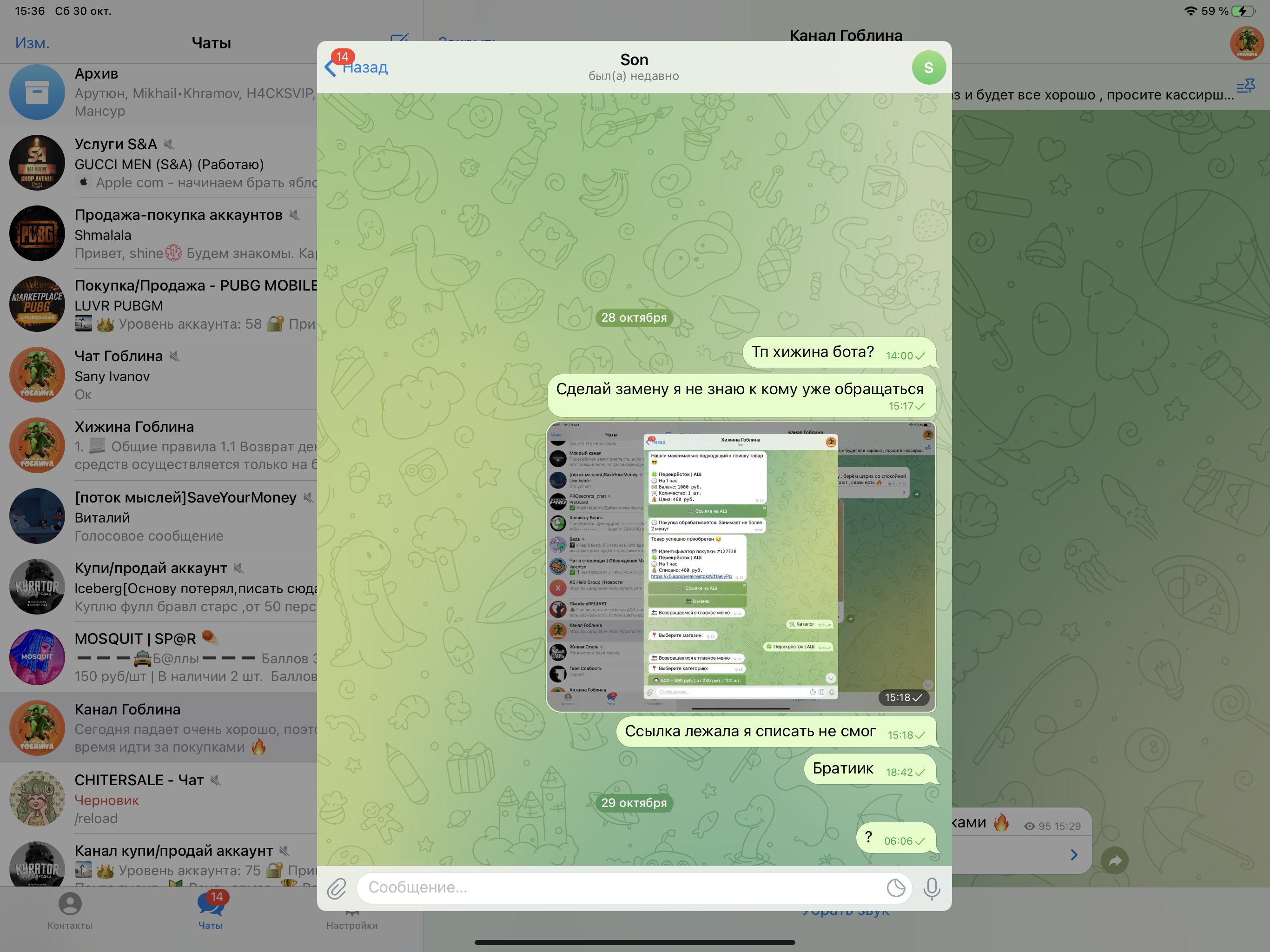This screenshot has width=1270, height=952.
Task: Open CHITERSALE - Чат avatar
Action: tap(37, 798)
